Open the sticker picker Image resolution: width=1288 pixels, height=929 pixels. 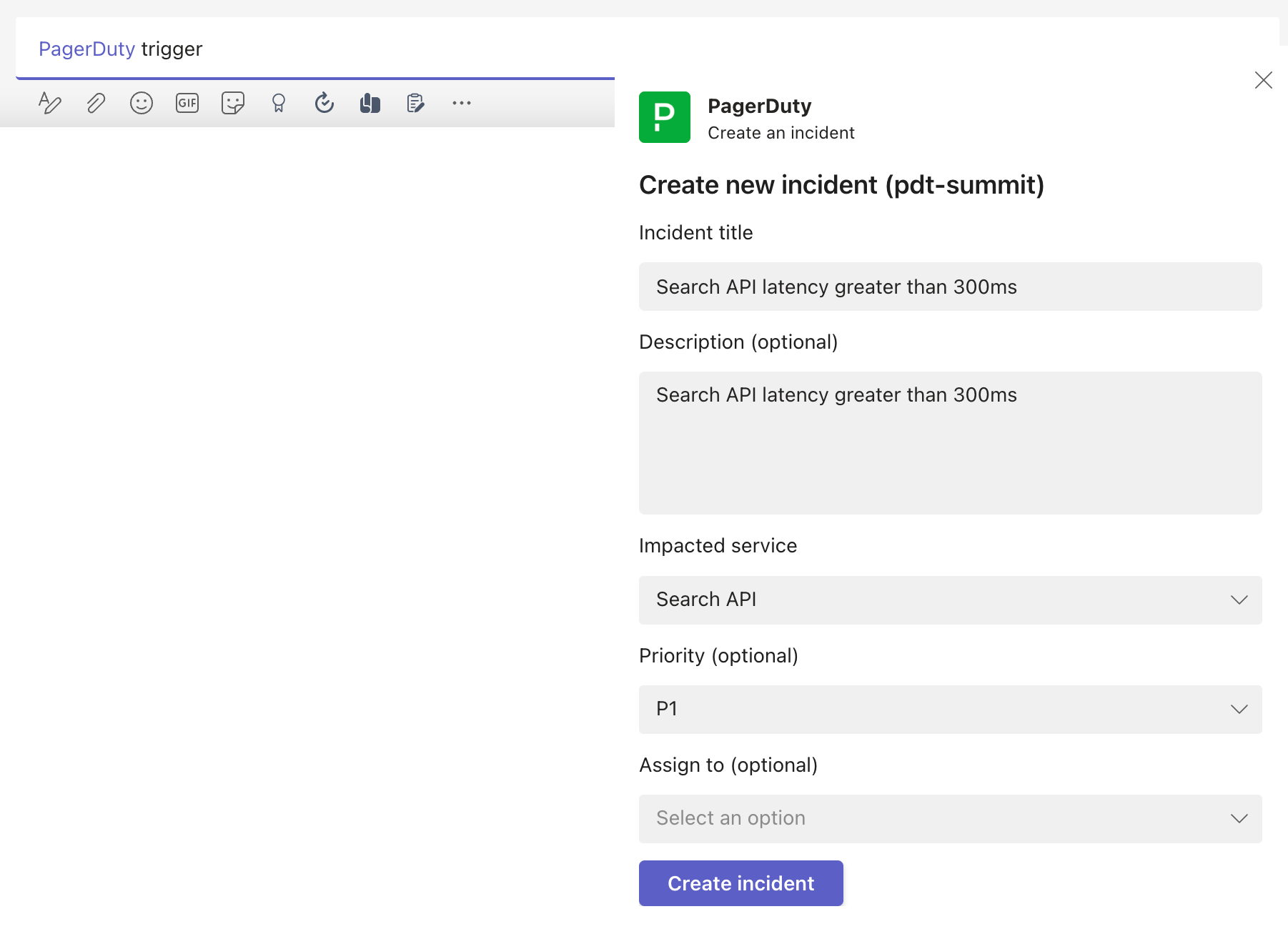233,103
